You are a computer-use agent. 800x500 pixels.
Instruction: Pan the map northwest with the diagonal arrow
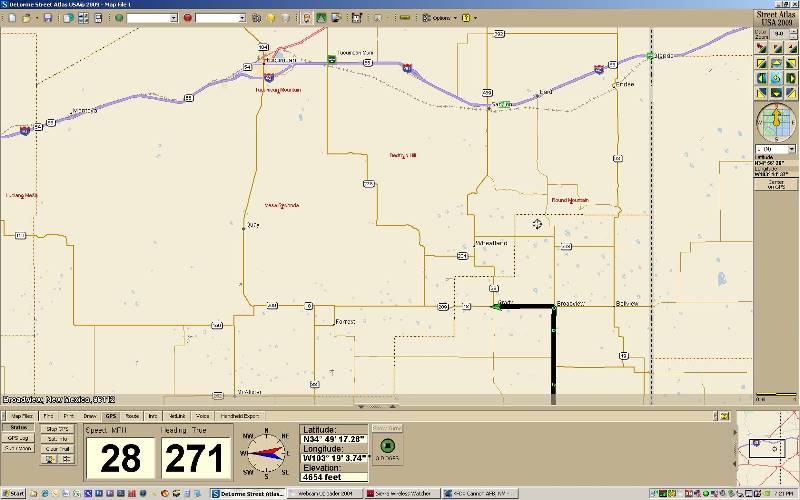tap(761, 63)
